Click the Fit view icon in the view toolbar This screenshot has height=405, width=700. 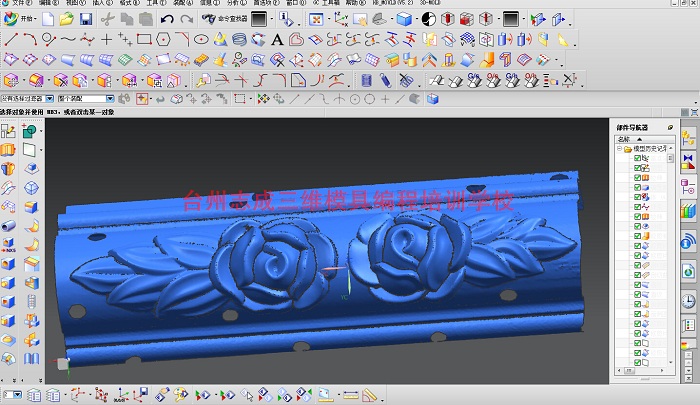pos(316,19)
